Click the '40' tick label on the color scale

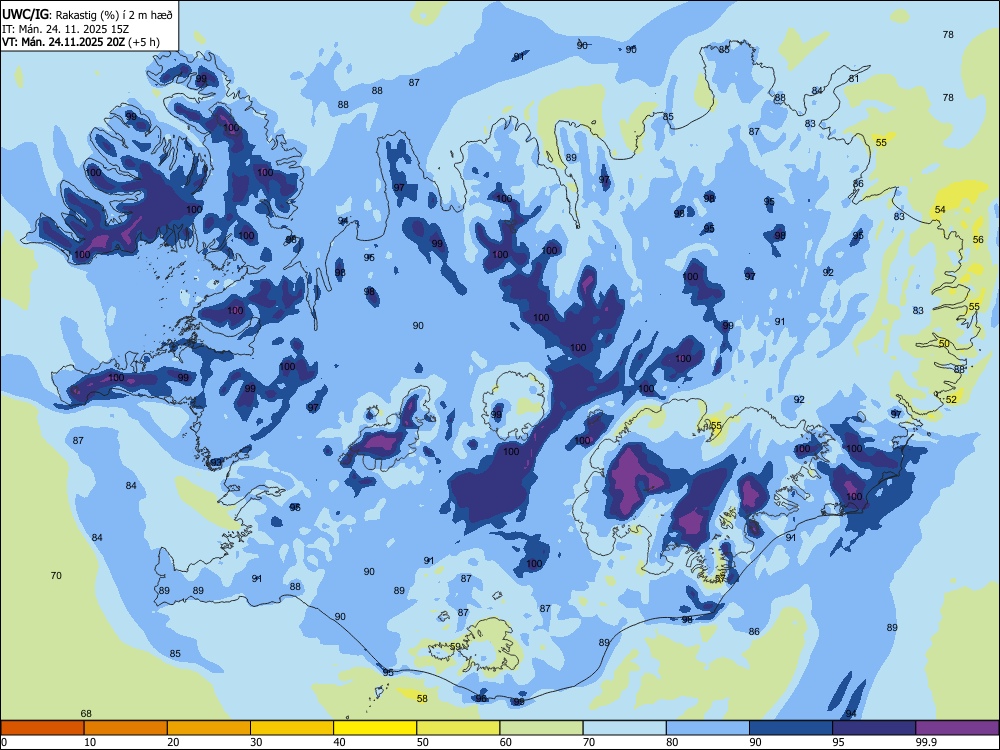339,742
